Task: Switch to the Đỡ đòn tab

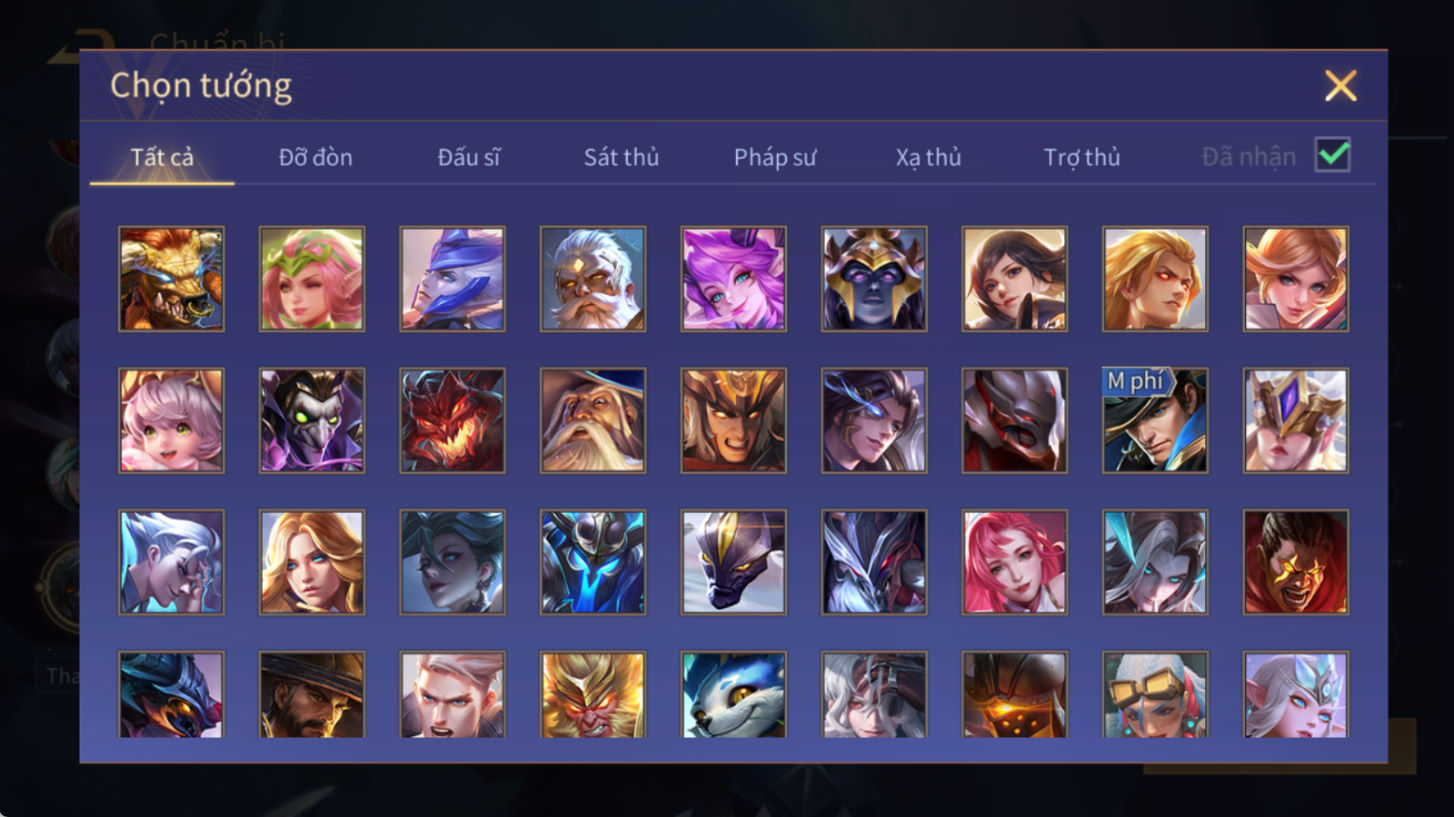Action: [x=315, y=157]
